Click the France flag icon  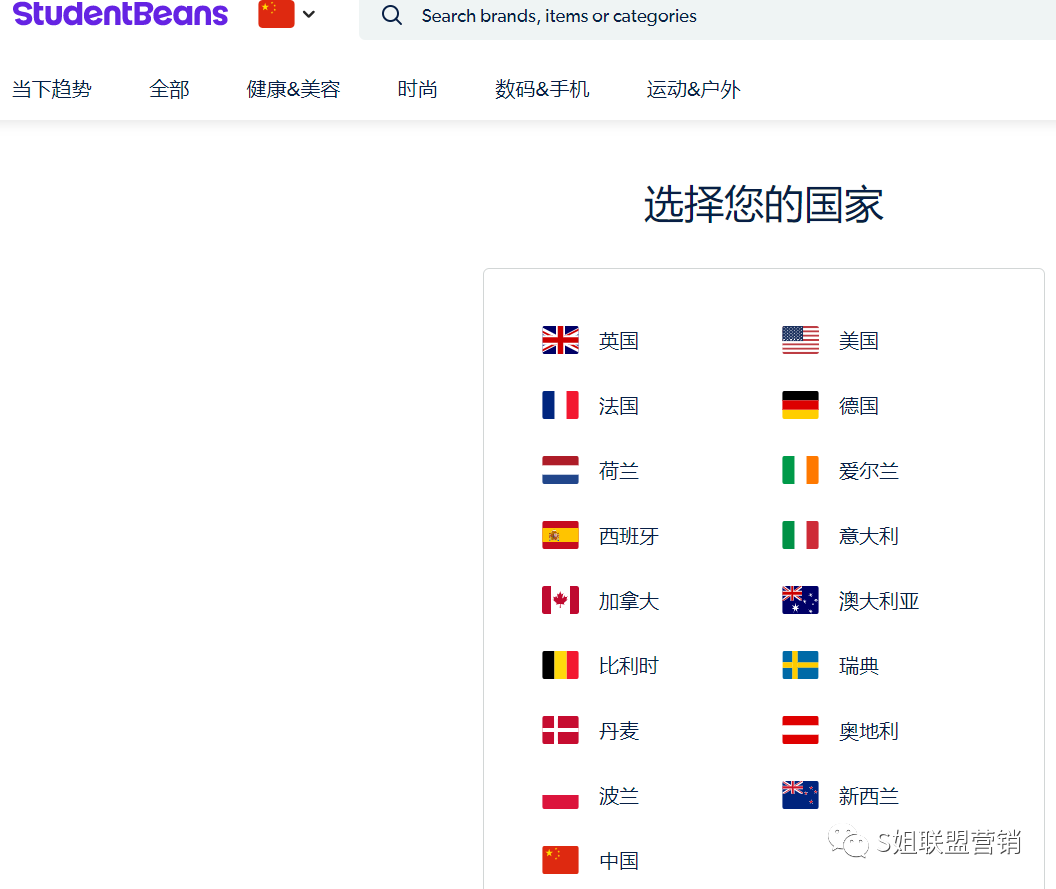tap(560, 405)
